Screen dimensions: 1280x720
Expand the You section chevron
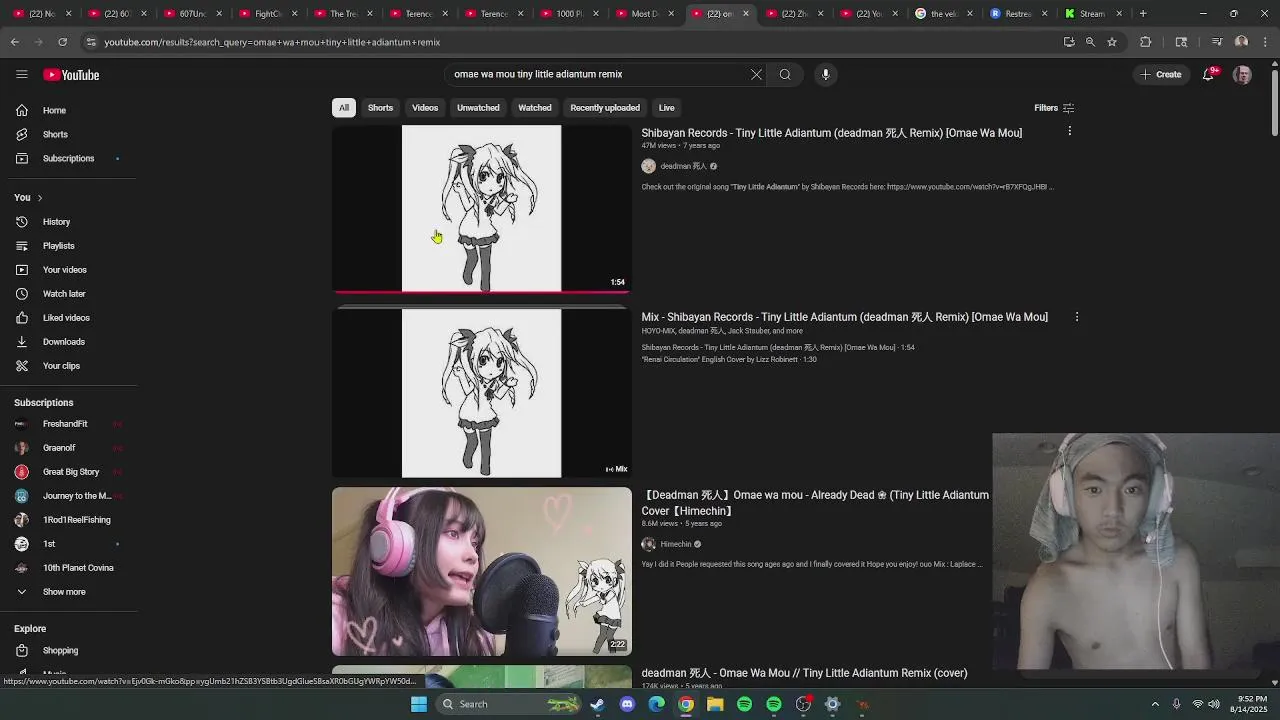40,198
